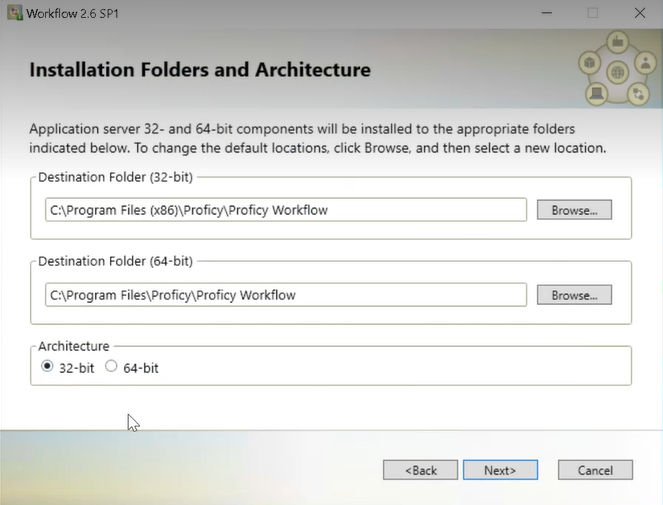This screenshot has width=663, height=505.
Task: Minimize the Workflow installer window
Action: point(547,13)
